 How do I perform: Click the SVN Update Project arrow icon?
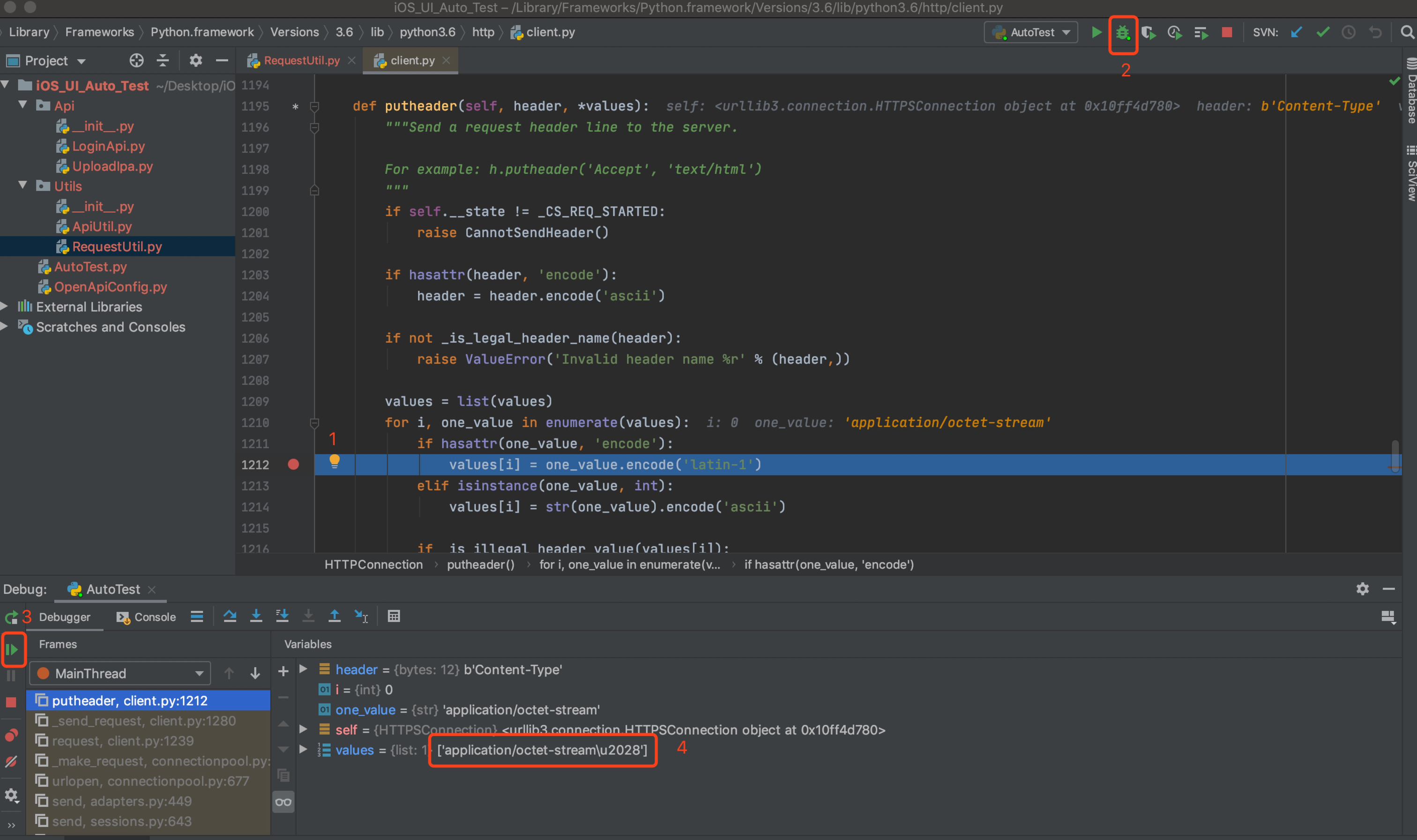[1296, 33]
